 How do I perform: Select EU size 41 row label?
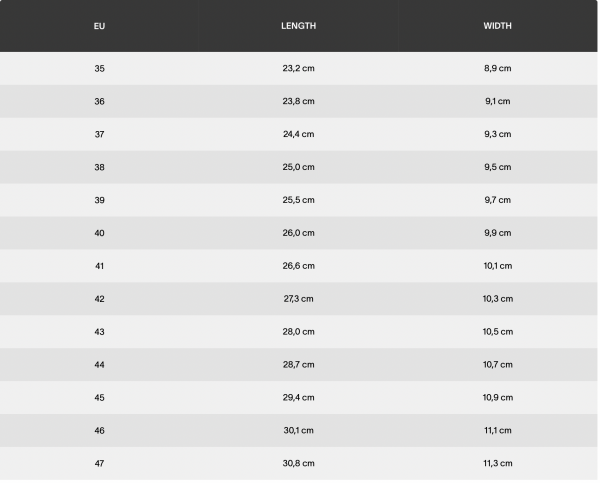pos(99,266)
